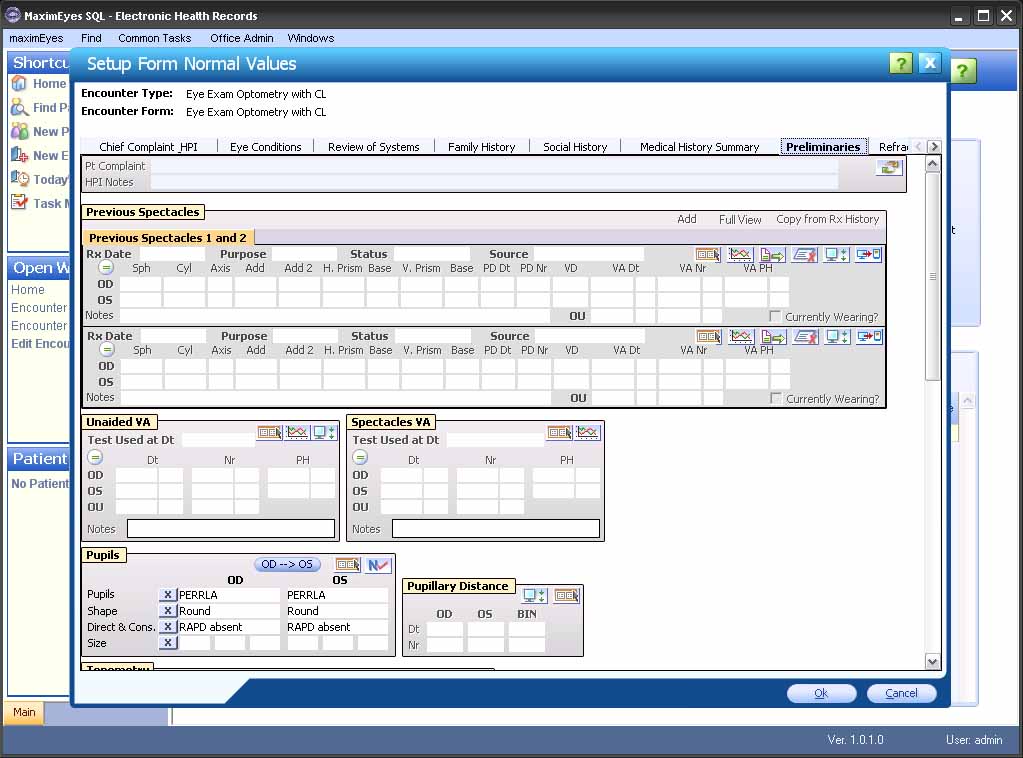The height and width of the screenshot is (758, 1023).
Task: Click the lookup icon in Spectacles VA panel
Action: (x=560, y=432)
